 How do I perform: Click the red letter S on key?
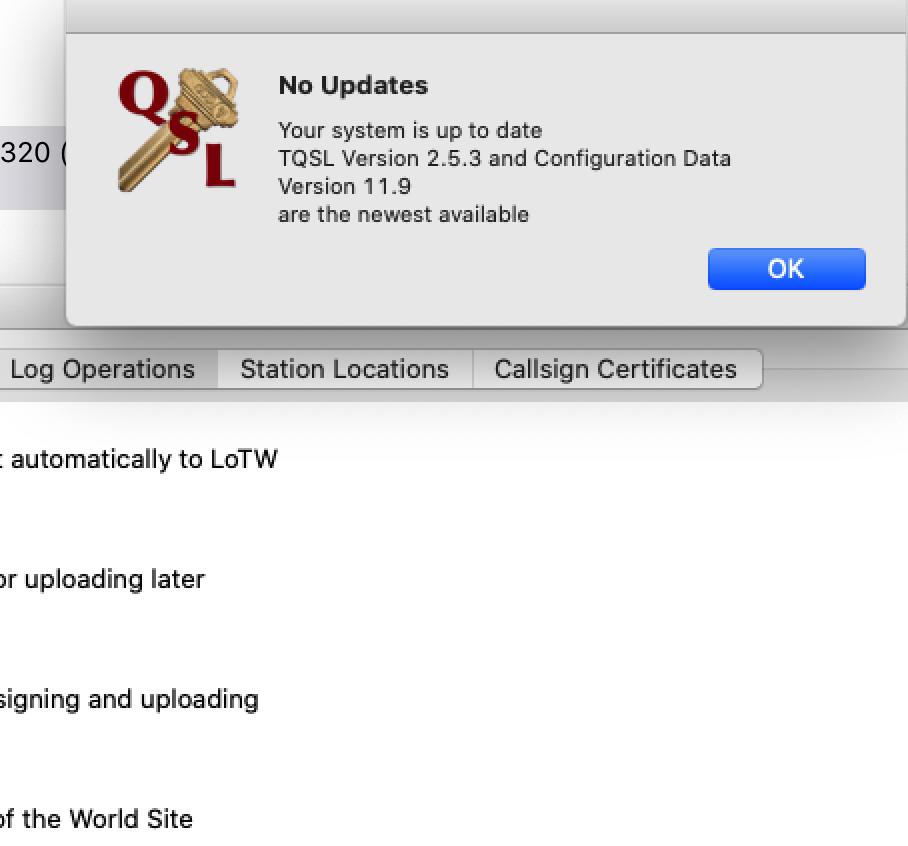tap(185, 133)
